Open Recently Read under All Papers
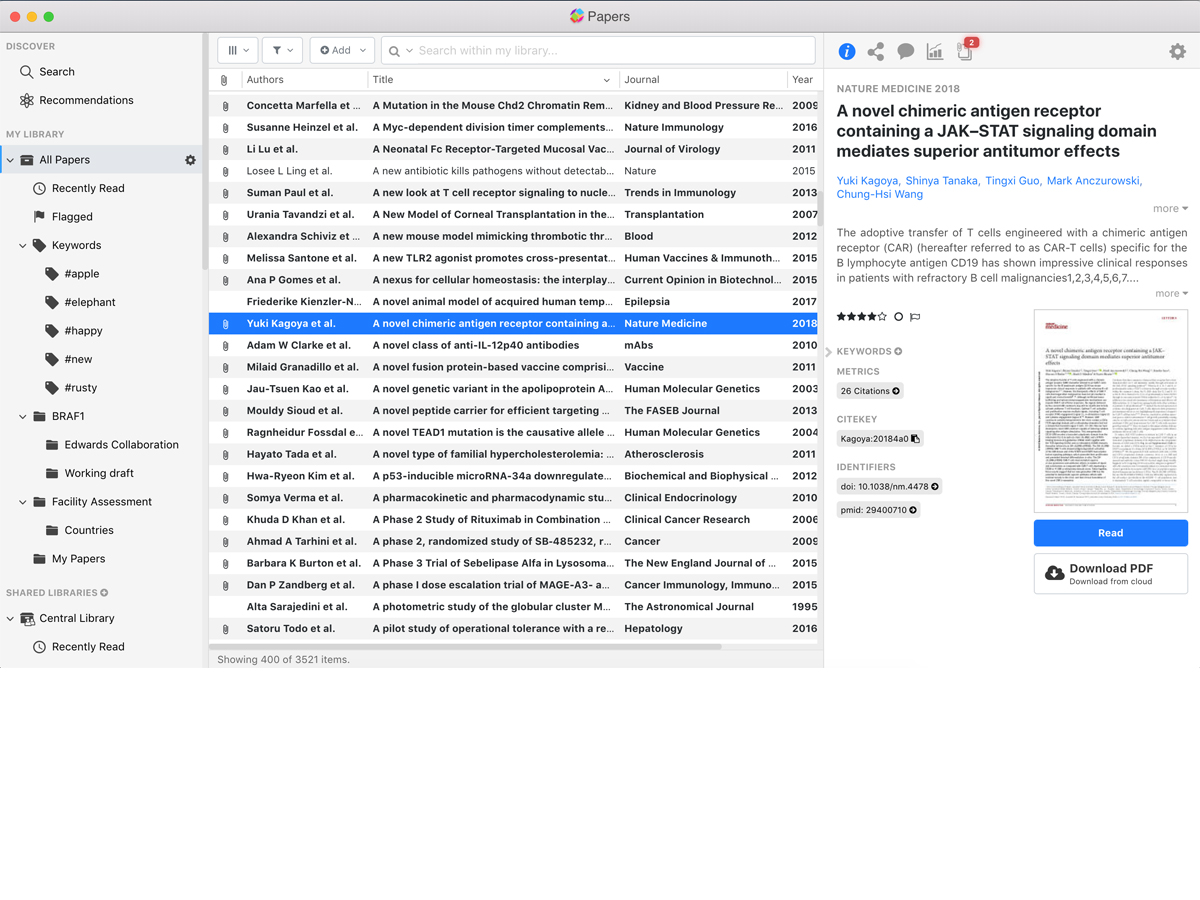This screenshot has height=900, width=1200. click(x=88, y=188)
